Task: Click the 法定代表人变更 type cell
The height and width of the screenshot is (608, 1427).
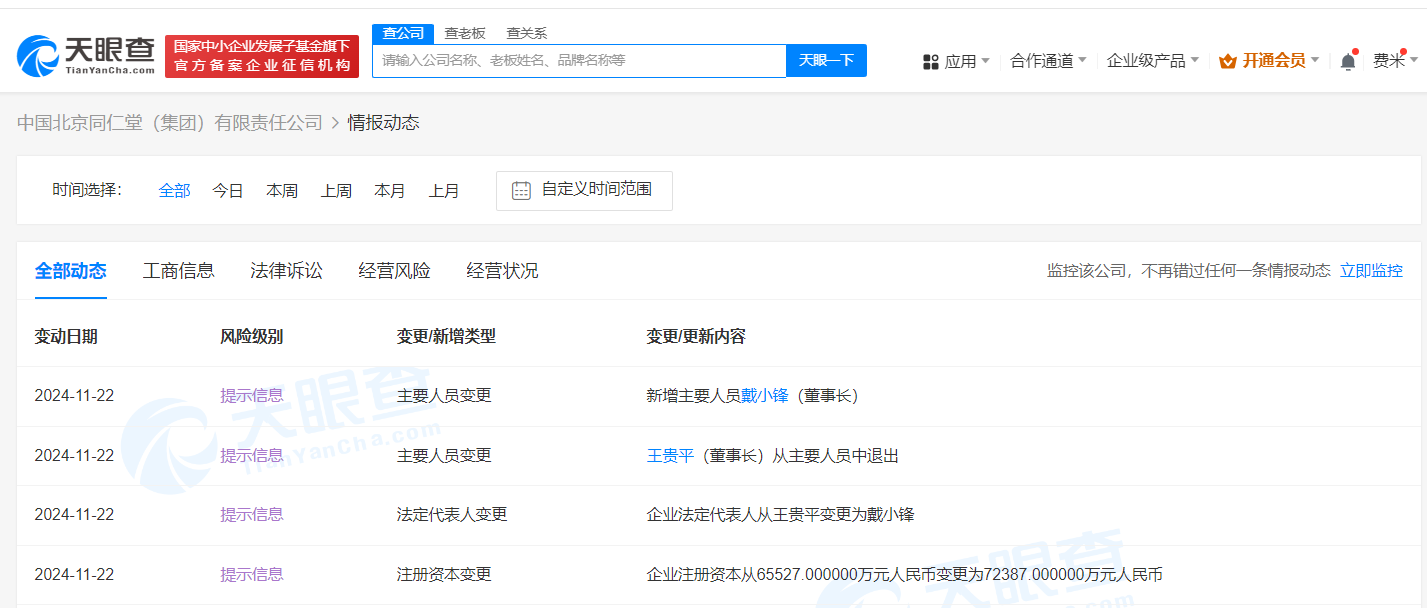Action: (x=452, y=515)
